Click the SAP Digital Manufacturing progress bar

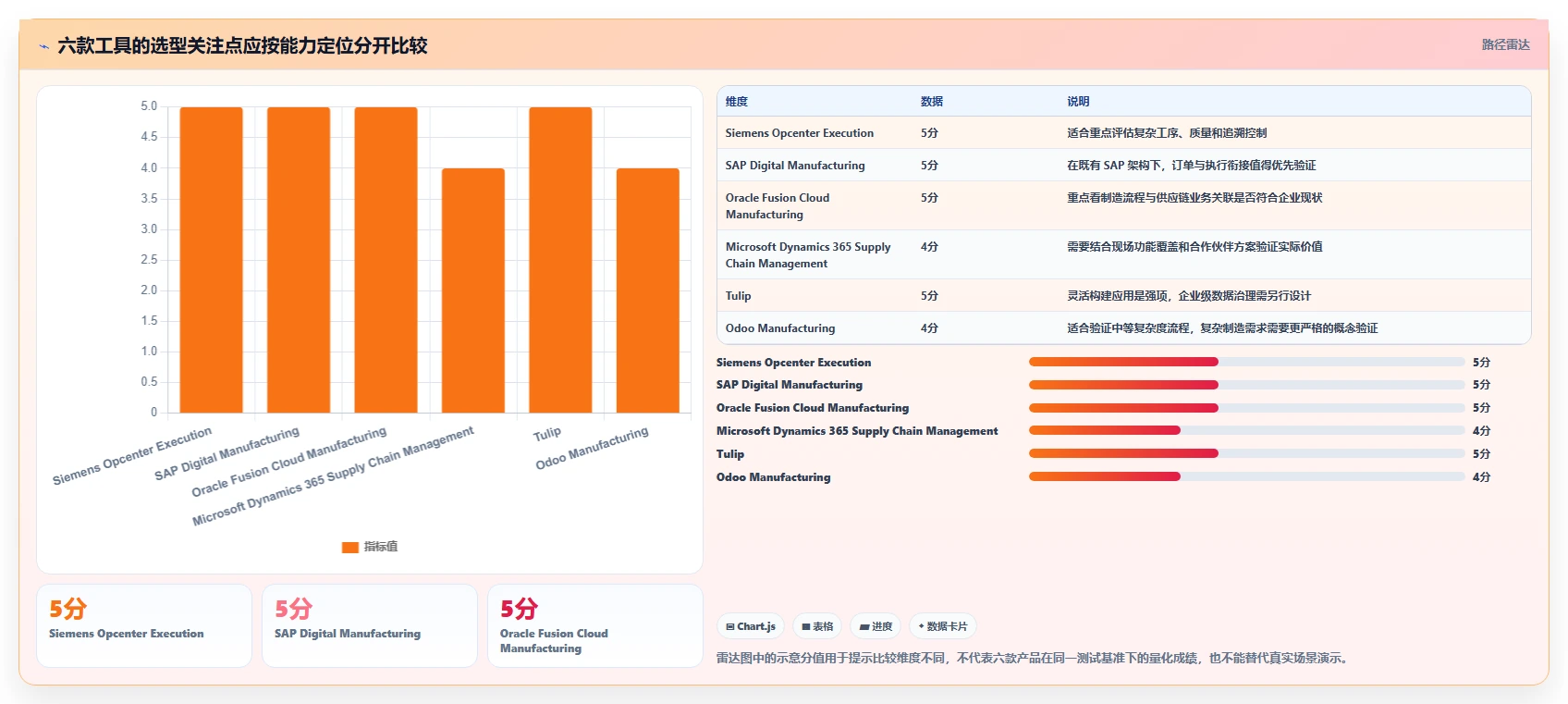click(1246, 385)
